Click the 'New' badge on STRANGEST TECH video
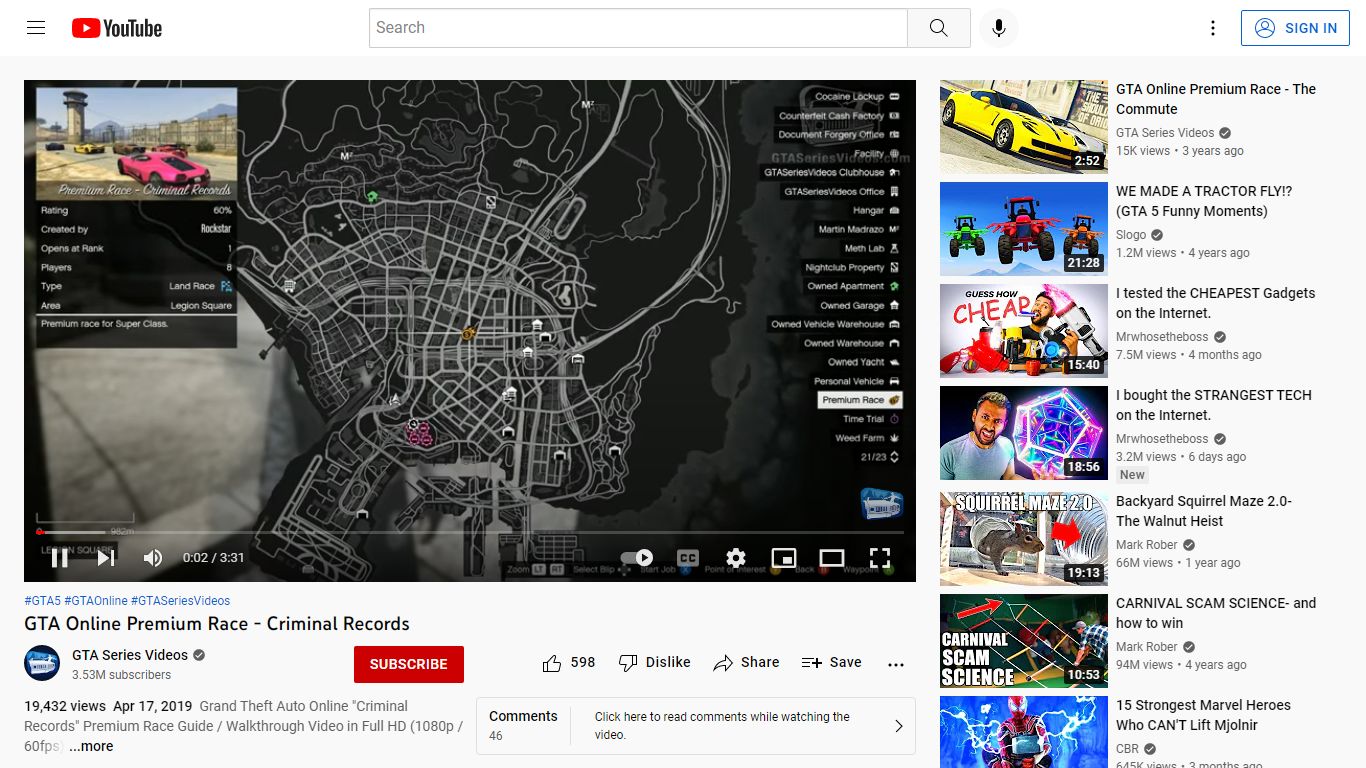 click(1132, 475)
